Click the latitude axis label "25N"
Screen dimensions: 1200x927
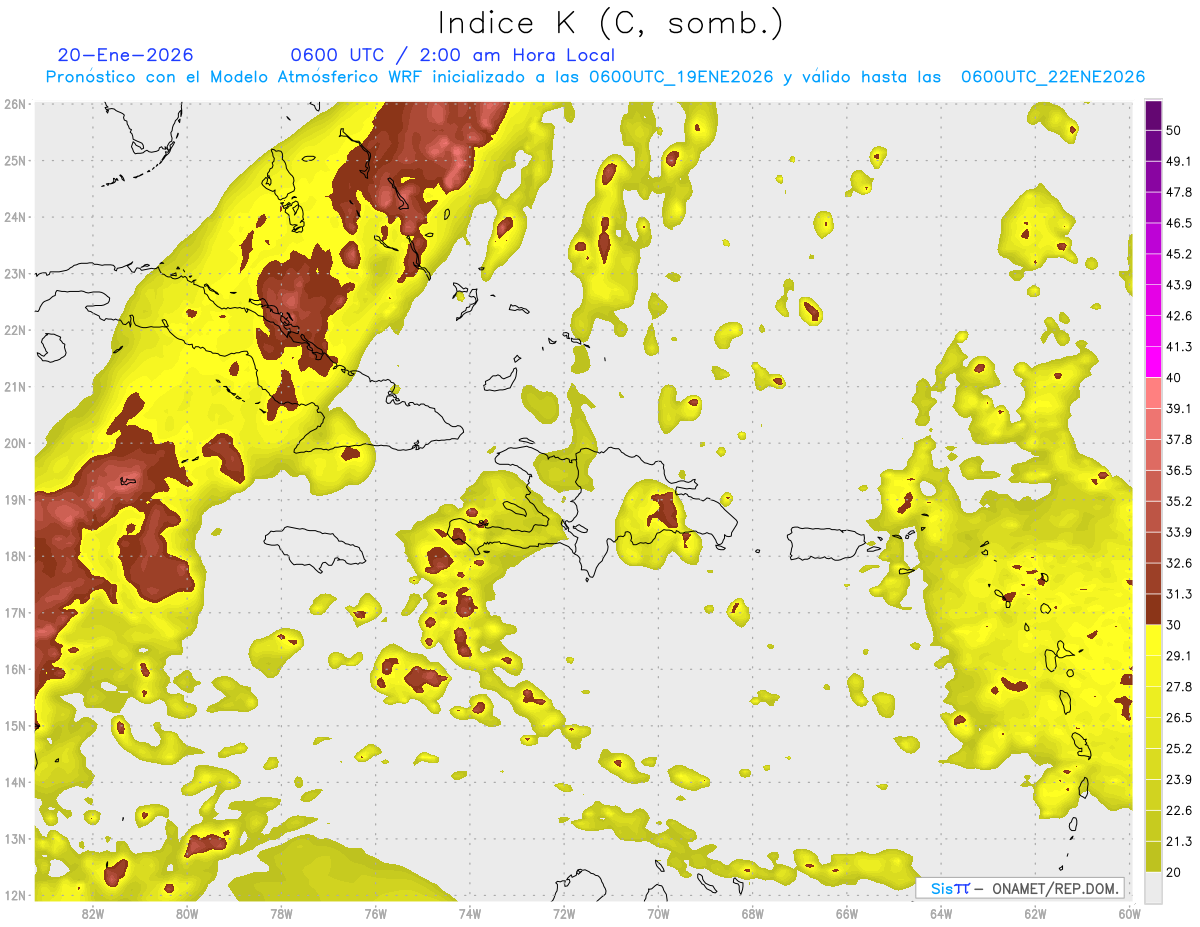point(15,160)
